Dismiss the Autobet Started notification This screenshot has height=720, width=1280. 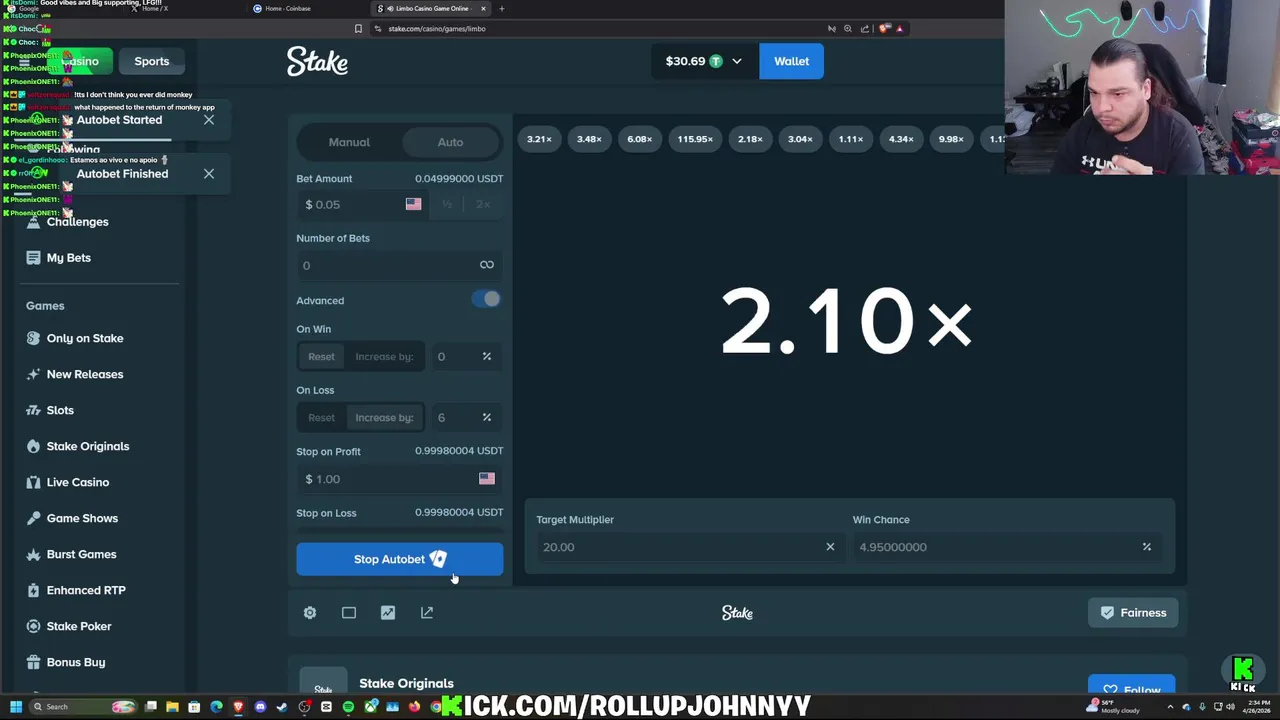(209, 120)
